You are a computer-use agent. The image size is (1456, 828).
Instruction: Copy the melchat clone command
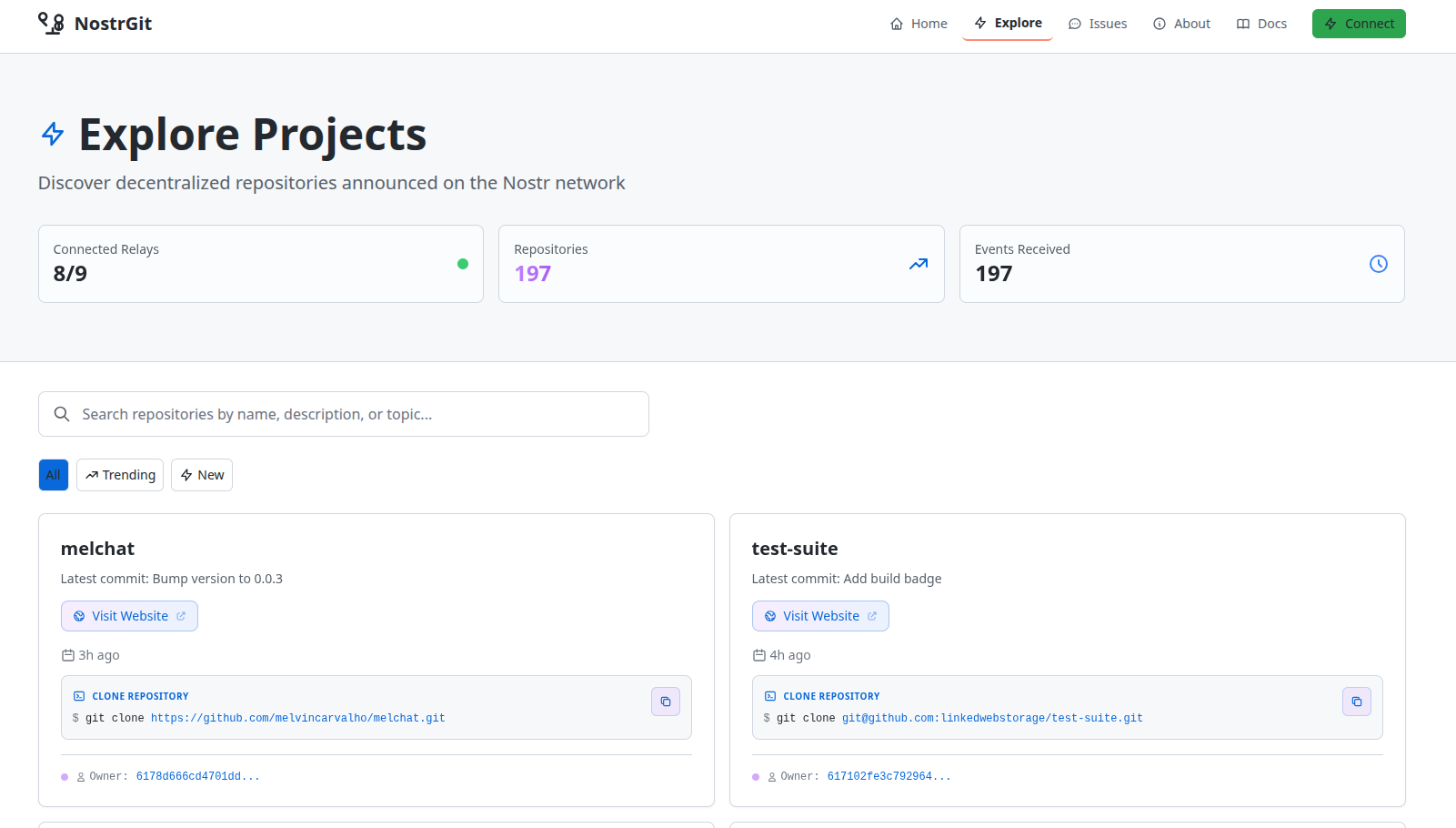tap(665, 702)
